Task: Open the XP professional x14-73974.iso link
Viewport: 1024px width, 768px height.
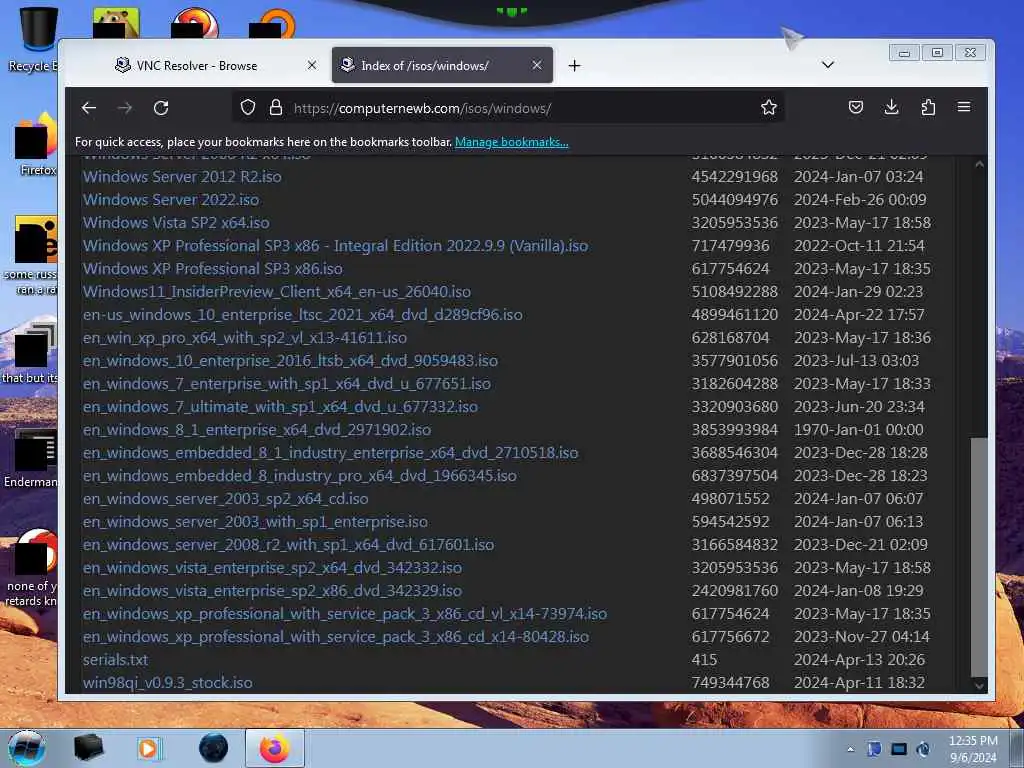Action: point(345,613)
